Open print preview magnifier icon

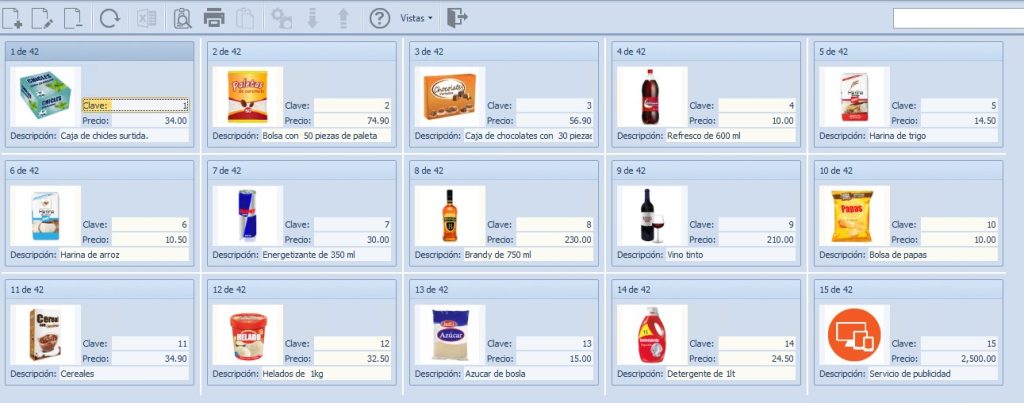pos(183,18)
